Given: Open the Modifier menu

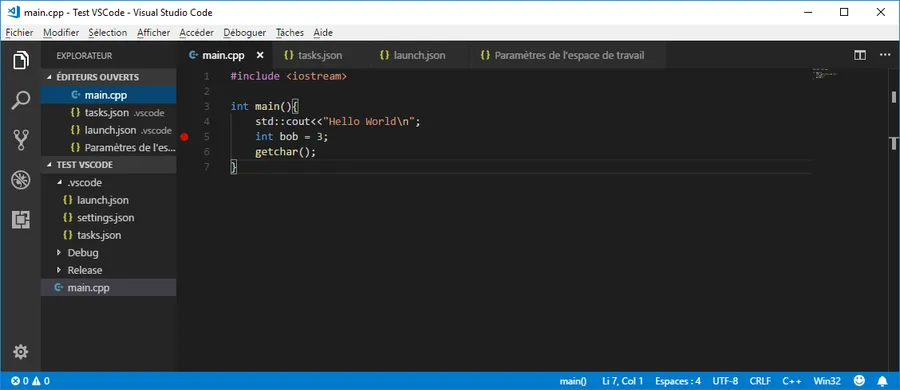Looking at the screenshot, I should click(x=61, y=33).
